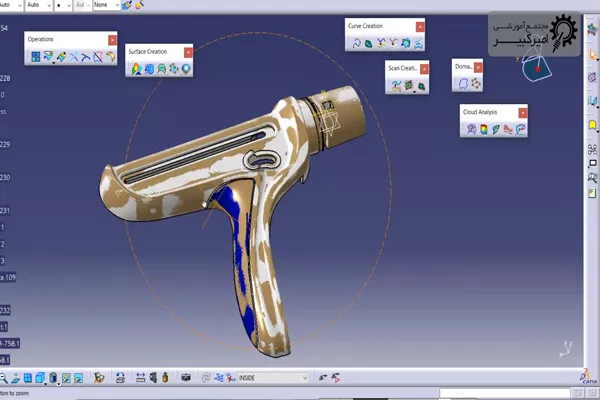Click the Surfaces Network icon in Surface Creation
The image size is (600, 400).
point(174,69)
